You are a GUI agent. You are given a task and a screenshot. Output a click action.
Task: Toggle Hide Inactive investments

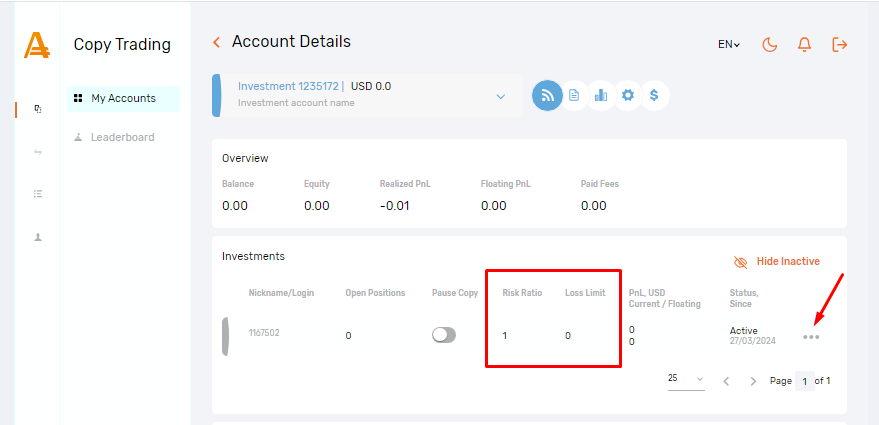(777, 262)
